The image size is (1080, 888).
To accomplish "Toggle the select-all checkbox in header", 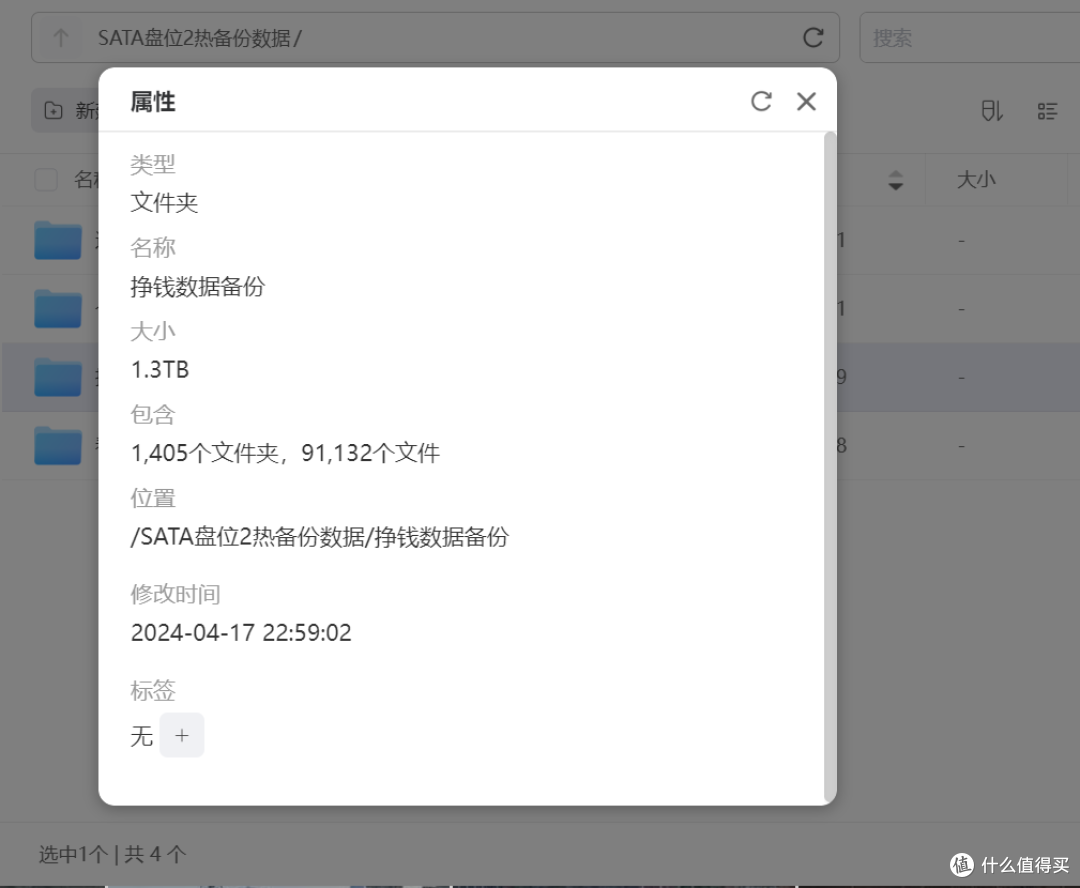I will pos(46,180).
